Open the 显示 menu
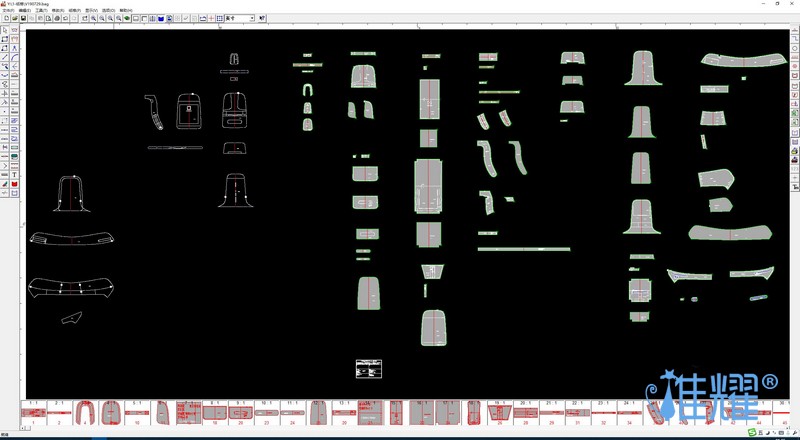 [x=91, y=10]
